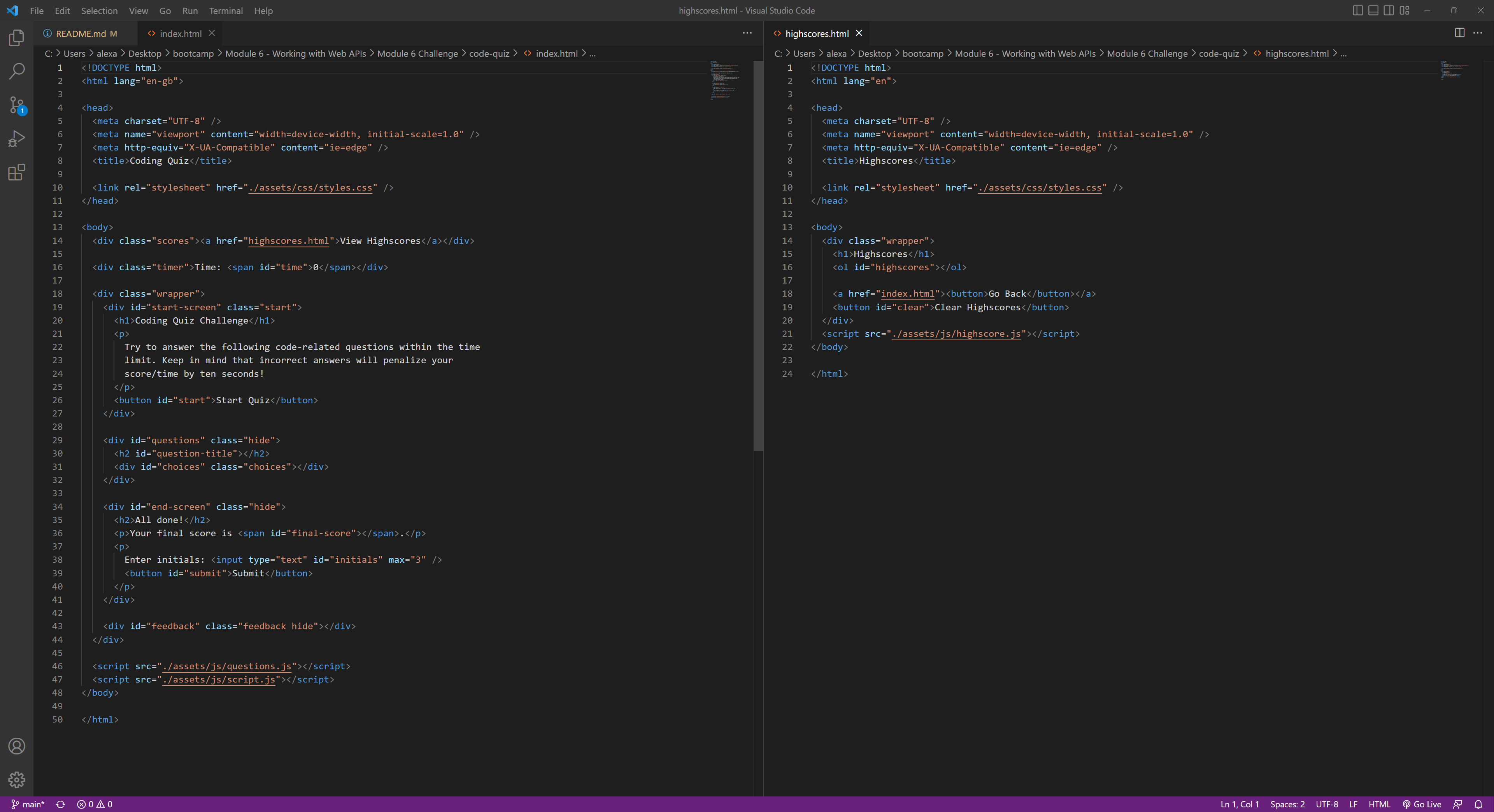Image resolution: width=1494 pixels, height=812 pixels.
Task: Open the code-quiz breadcrumb dropdown
Action: point(490,53)
